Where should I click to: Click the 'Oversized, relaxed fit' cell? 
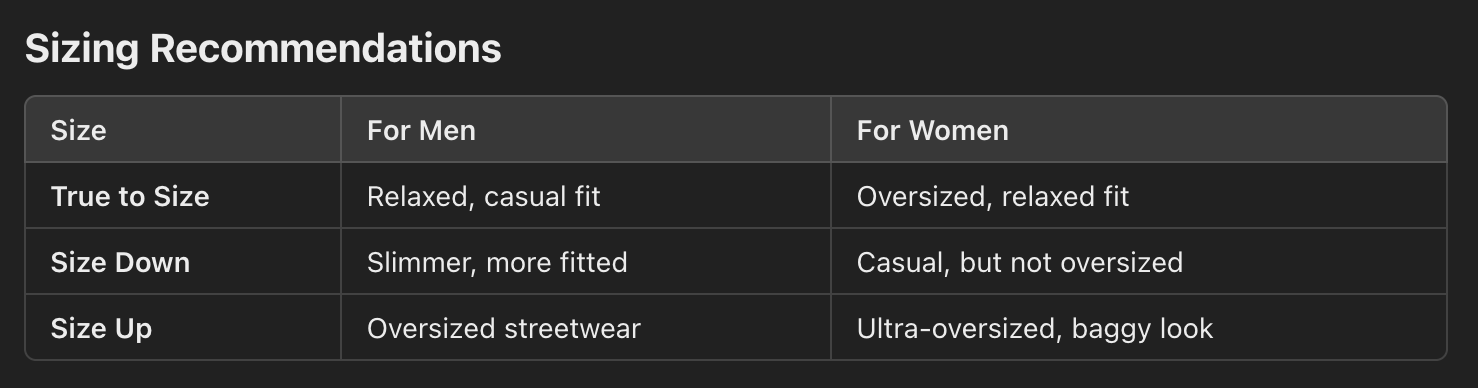[x=993, y=196]
